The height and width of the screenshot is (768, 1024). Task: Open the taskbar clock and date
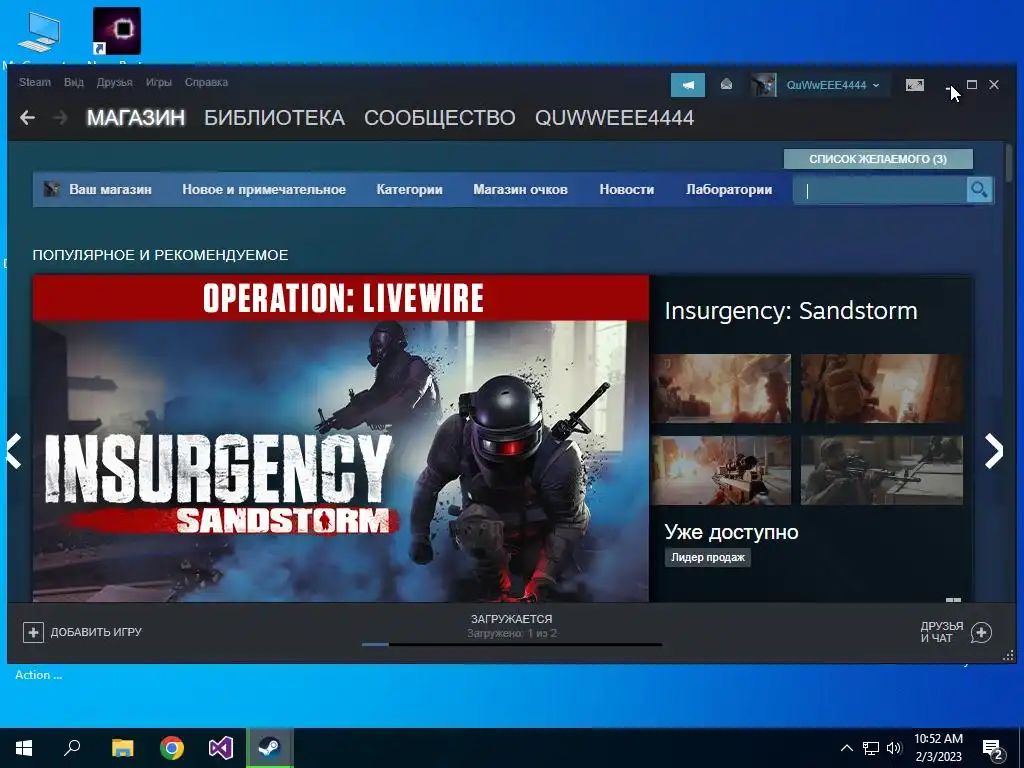tap(938, 748)
